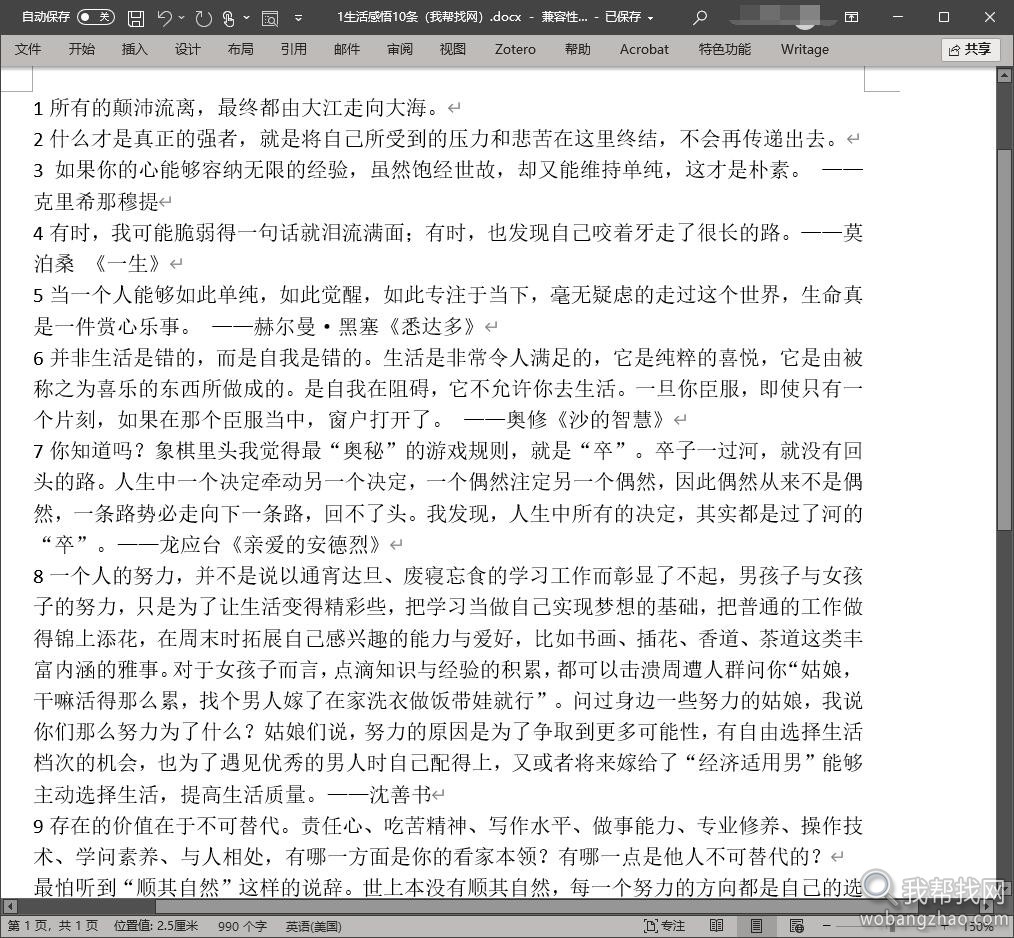Open word count '990 个字'
The width and height of the screenshot is (1014, 938).
pos(243,926)
